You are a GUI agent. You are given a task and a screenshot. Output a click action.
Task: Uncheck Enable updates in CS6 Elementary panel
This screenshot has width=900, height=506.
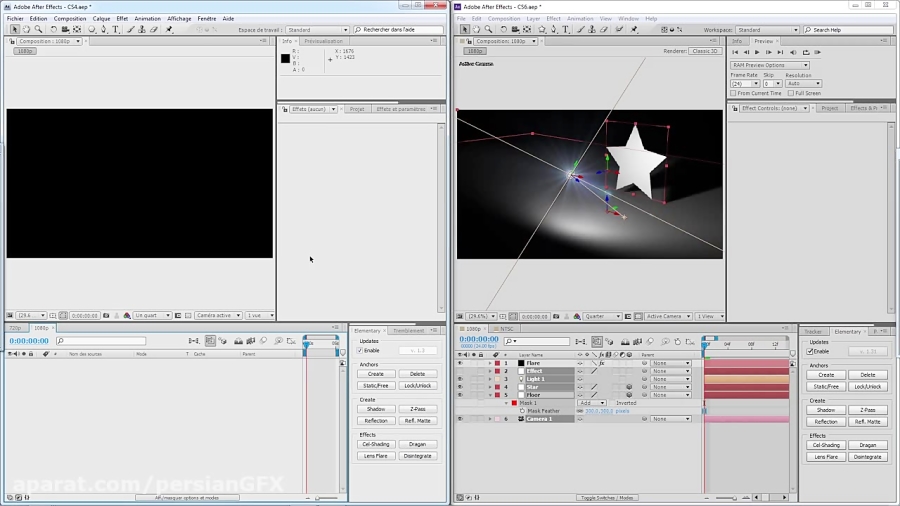(x=810, y=352)
